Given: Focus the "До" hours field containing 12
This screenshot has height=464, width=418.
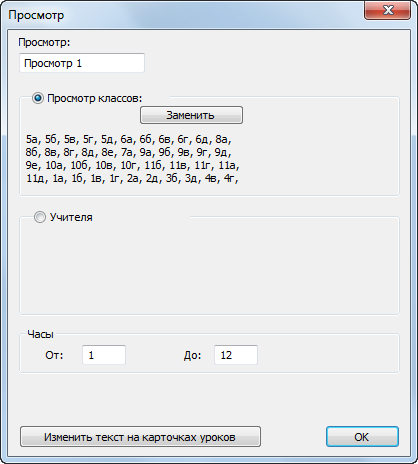Looking at the screenshot, I should (x=236, y=355).
